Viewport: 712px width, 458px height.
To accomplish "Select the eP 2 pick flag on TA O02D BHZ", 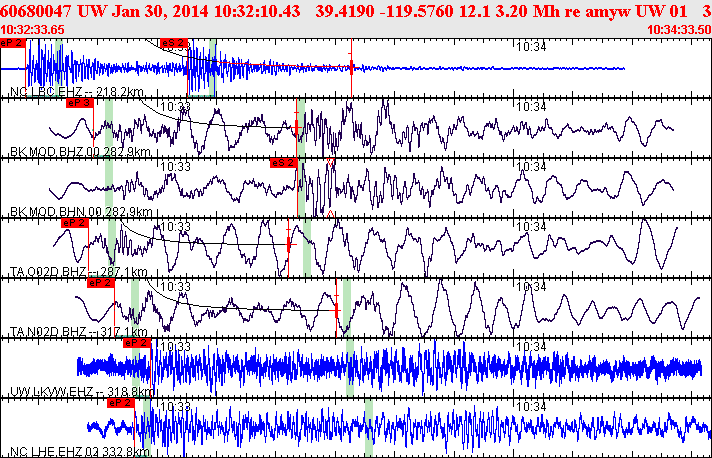I will pyautogui.click(x=75, y=223).
